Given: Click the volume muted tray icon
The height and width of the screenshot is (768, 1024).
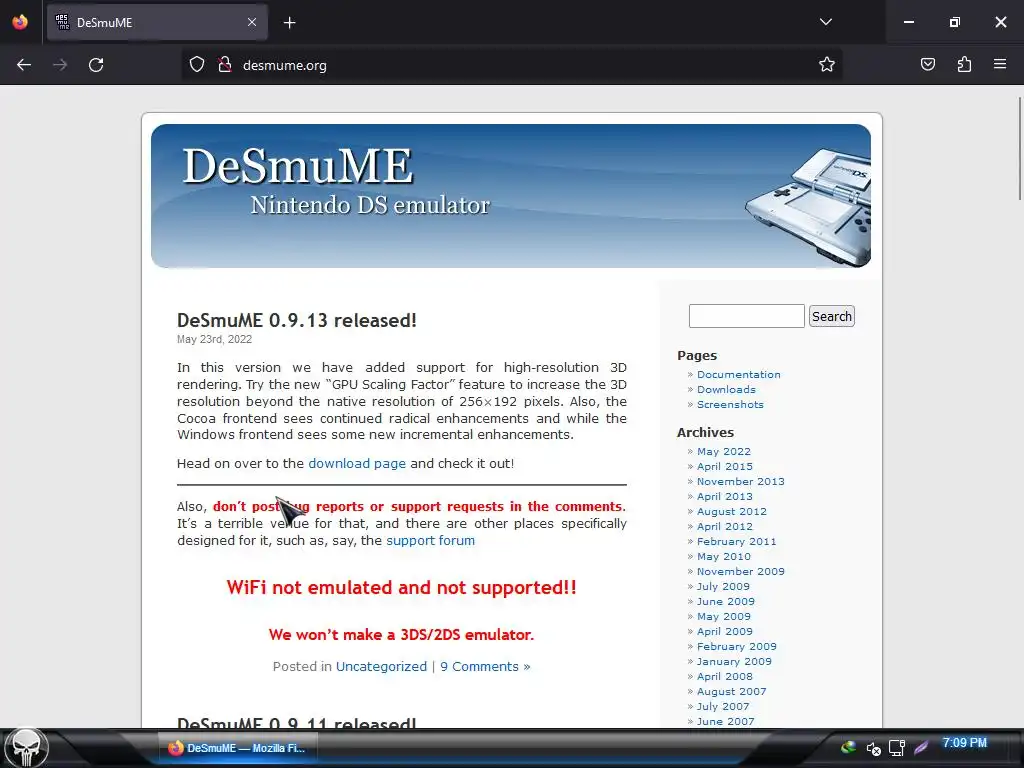Looking at the screenshot, I should 873,748.
